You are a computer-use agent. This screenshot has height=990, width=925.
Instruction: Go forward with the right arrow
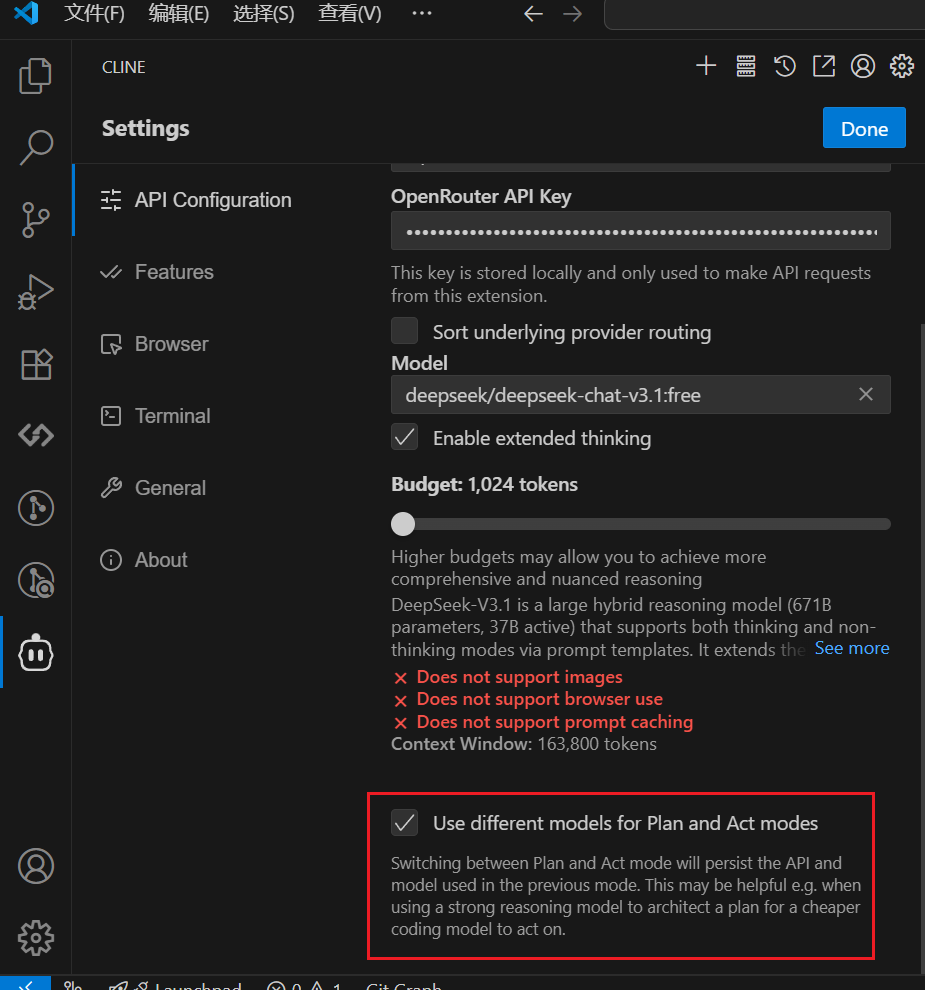tap(573, 14)
